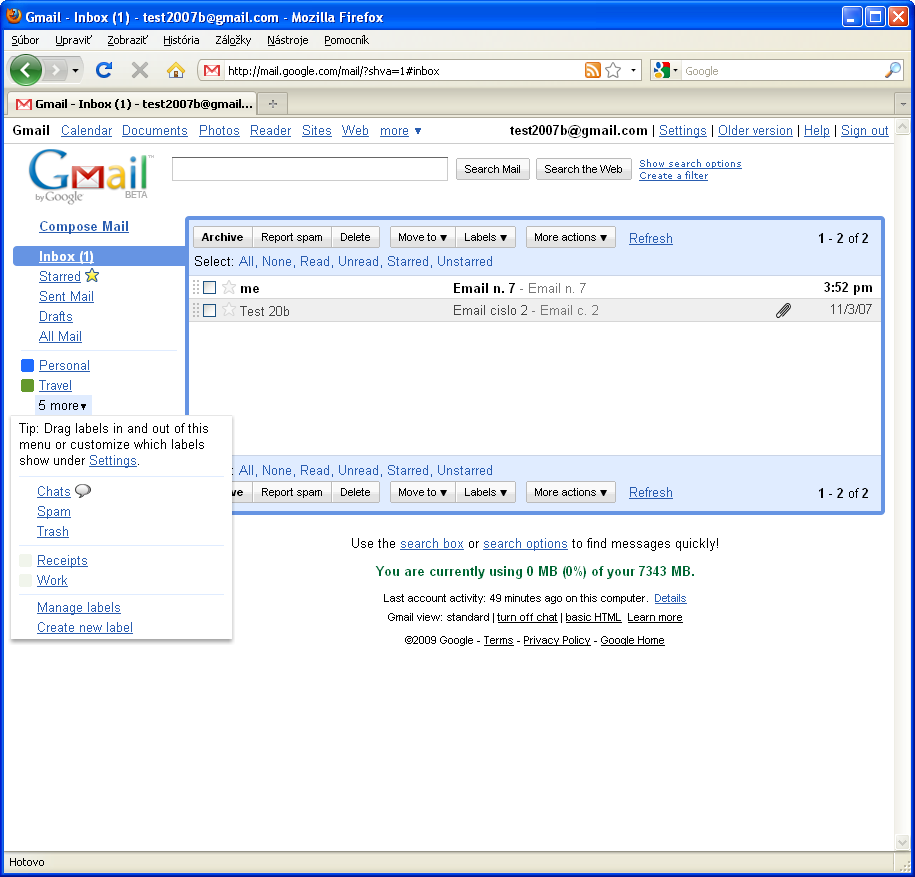Open a new tab with plus icon
Viewport: 915px width, 877px height.
(273, 104)
